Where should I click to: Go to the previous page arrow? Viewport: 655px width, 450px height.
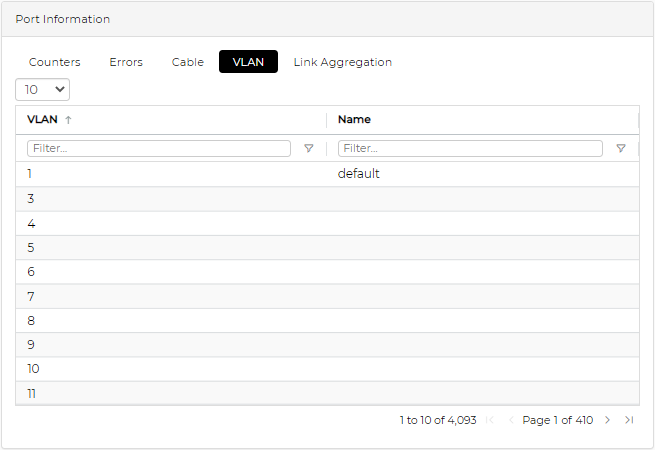511,420
